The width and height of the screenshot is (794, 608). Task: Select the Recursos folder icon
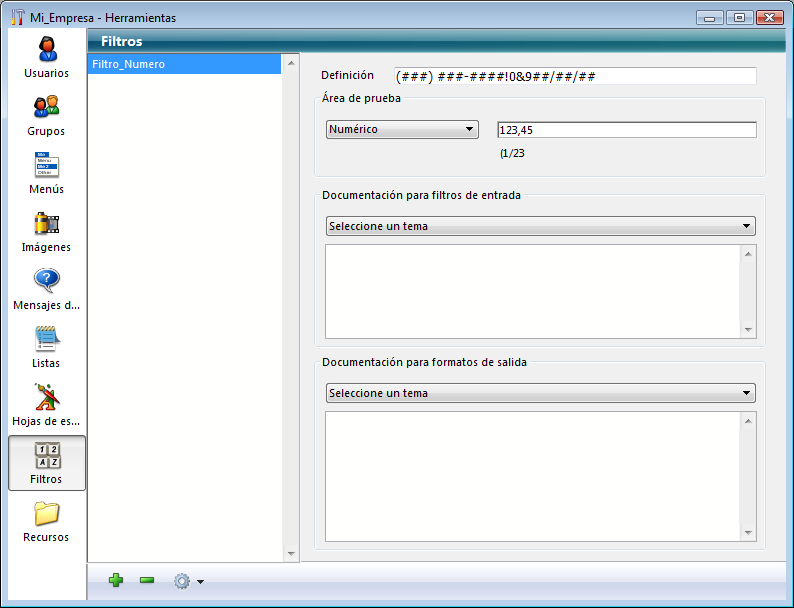pos(47,520)
